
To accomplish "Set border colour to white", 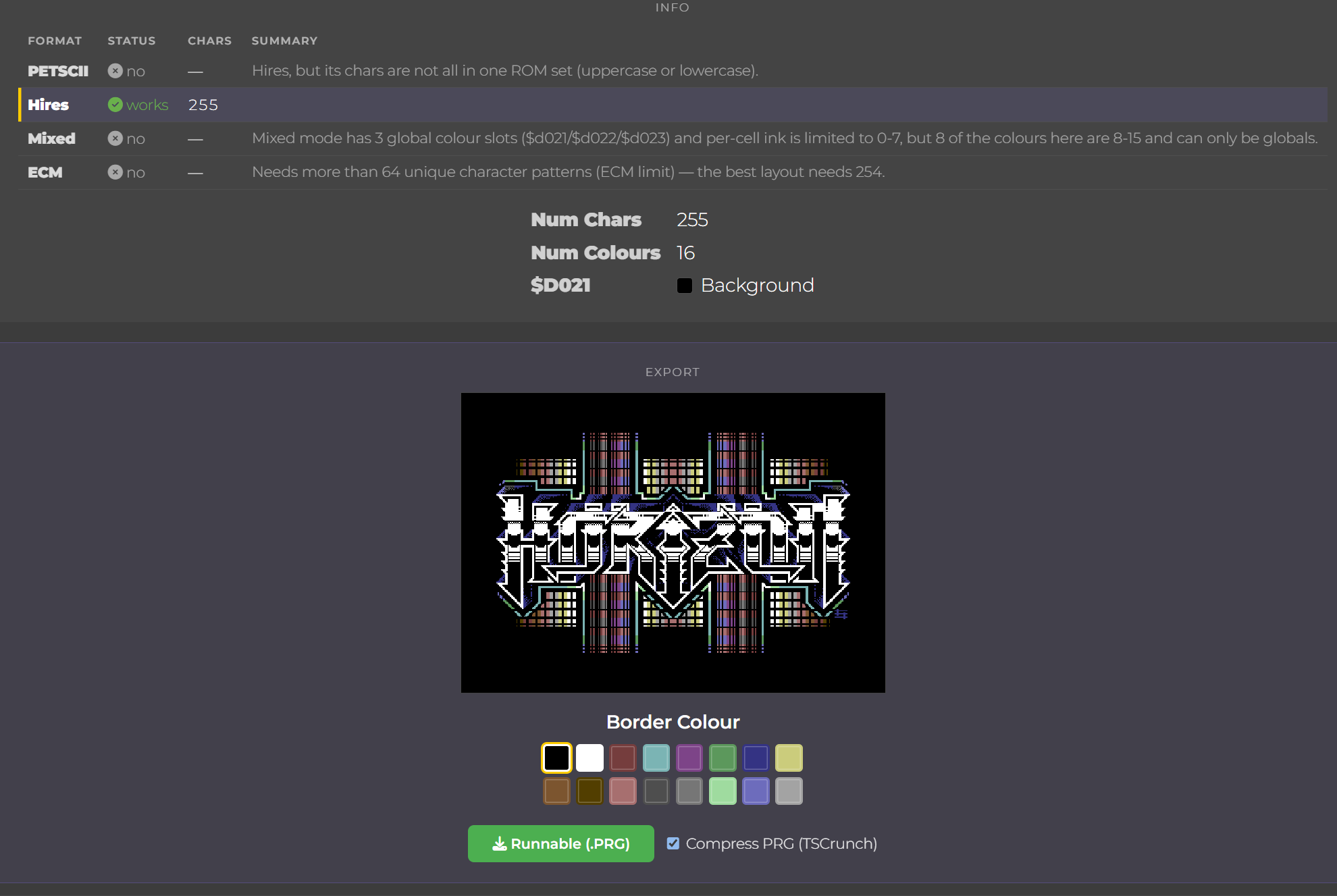I will 589,758.
